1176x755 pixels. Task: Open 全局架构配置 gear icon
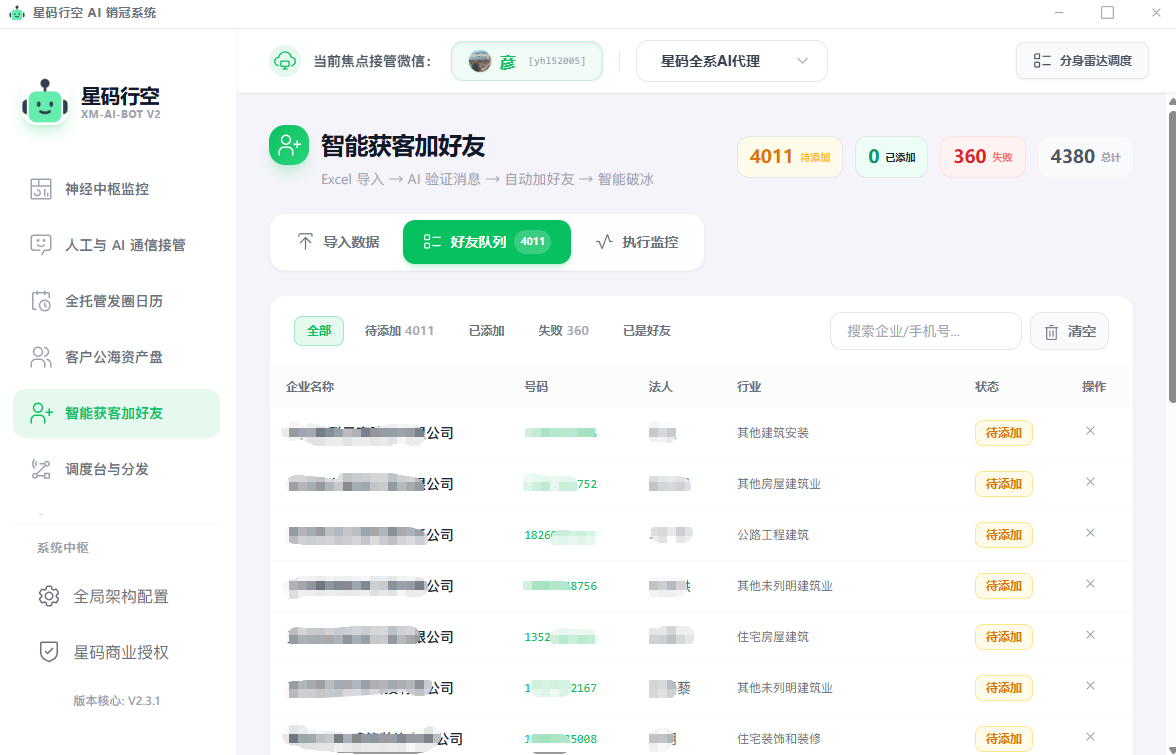coord(49,596)
